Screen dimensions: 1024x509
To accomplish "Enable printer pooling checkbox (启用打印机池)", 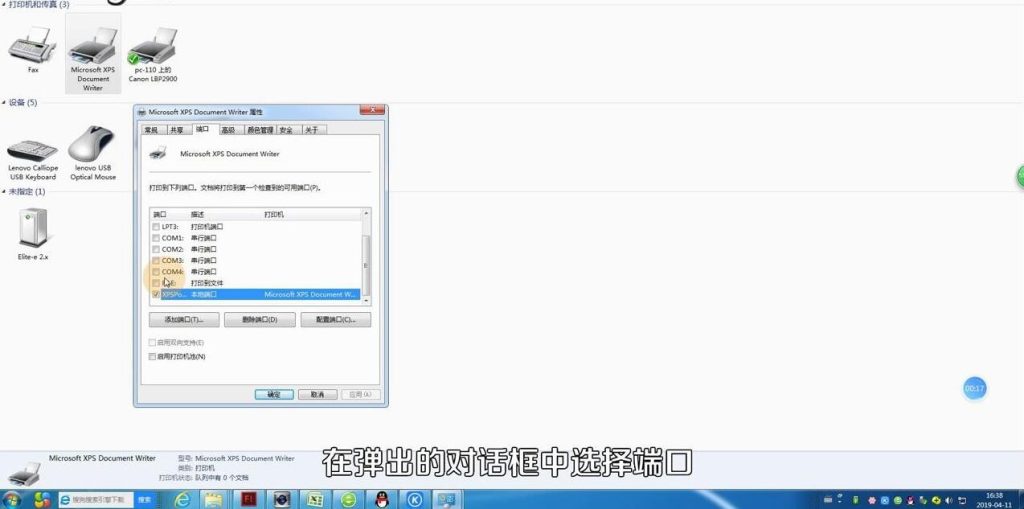I will pyautogui.click(x=152, y=356).
